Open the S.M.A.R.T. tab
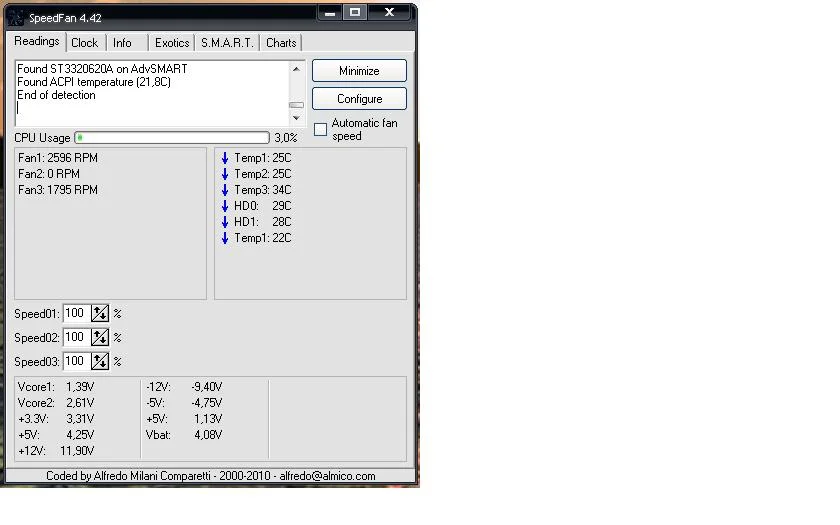Viewport: 840px width, 525px height. [x=227, y=43]
